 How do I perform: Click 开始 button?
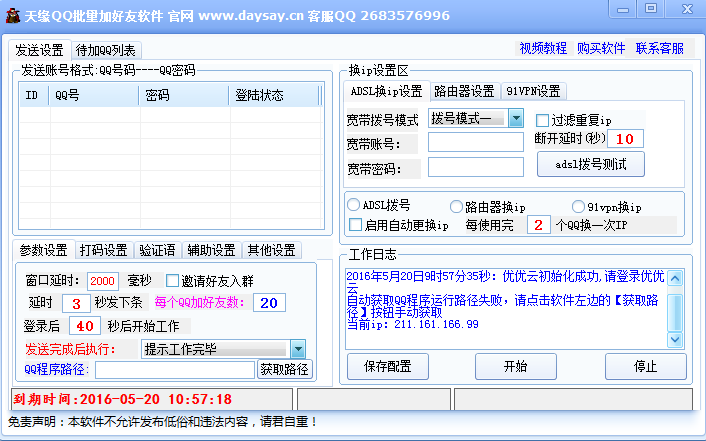516,366
